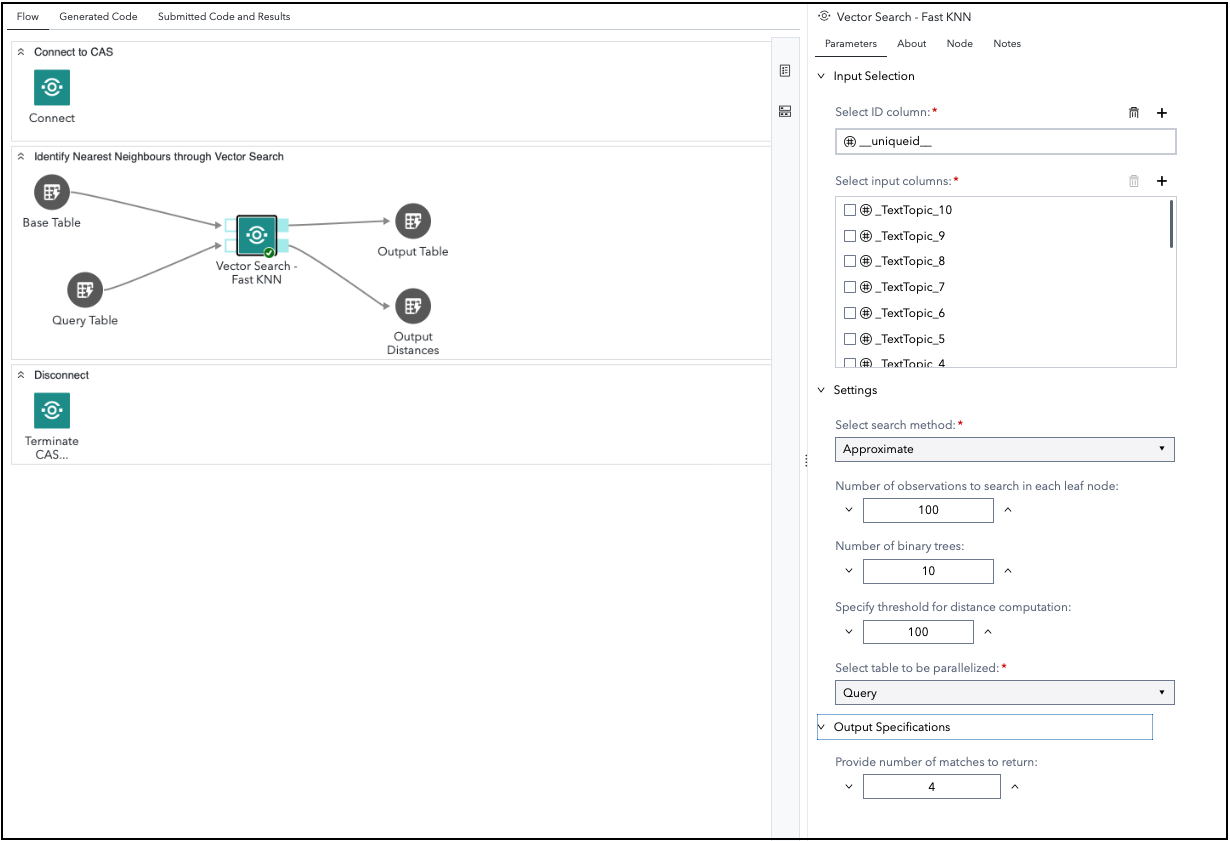Collapse the Input Selection section
The width and height of the screenshot is (1230, 841).
click(x=822, y=76)
